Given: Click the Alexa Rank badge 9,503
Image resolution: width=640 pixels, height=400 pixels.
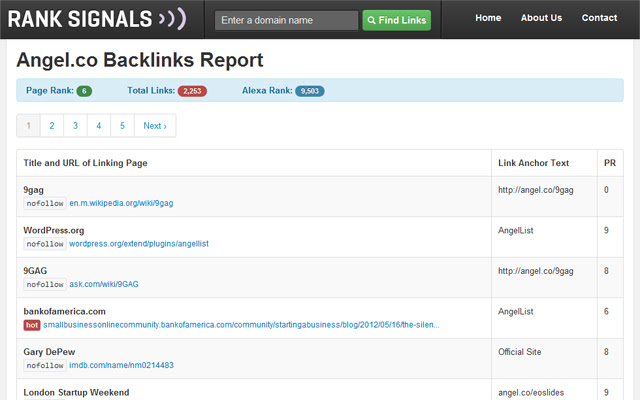Looking at the screenshot, I should (310, 91).
